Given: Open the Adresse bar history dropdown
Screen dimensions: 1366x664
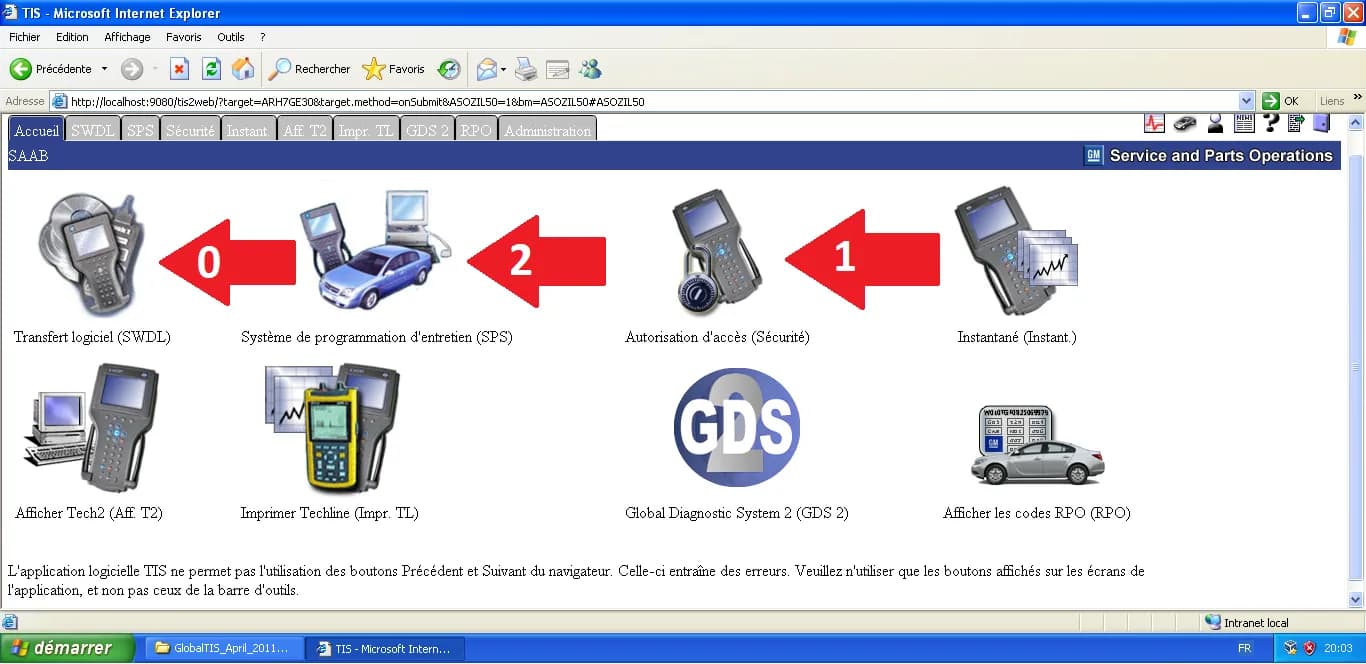Looking at the screenshot, I should coord(1246,101).
